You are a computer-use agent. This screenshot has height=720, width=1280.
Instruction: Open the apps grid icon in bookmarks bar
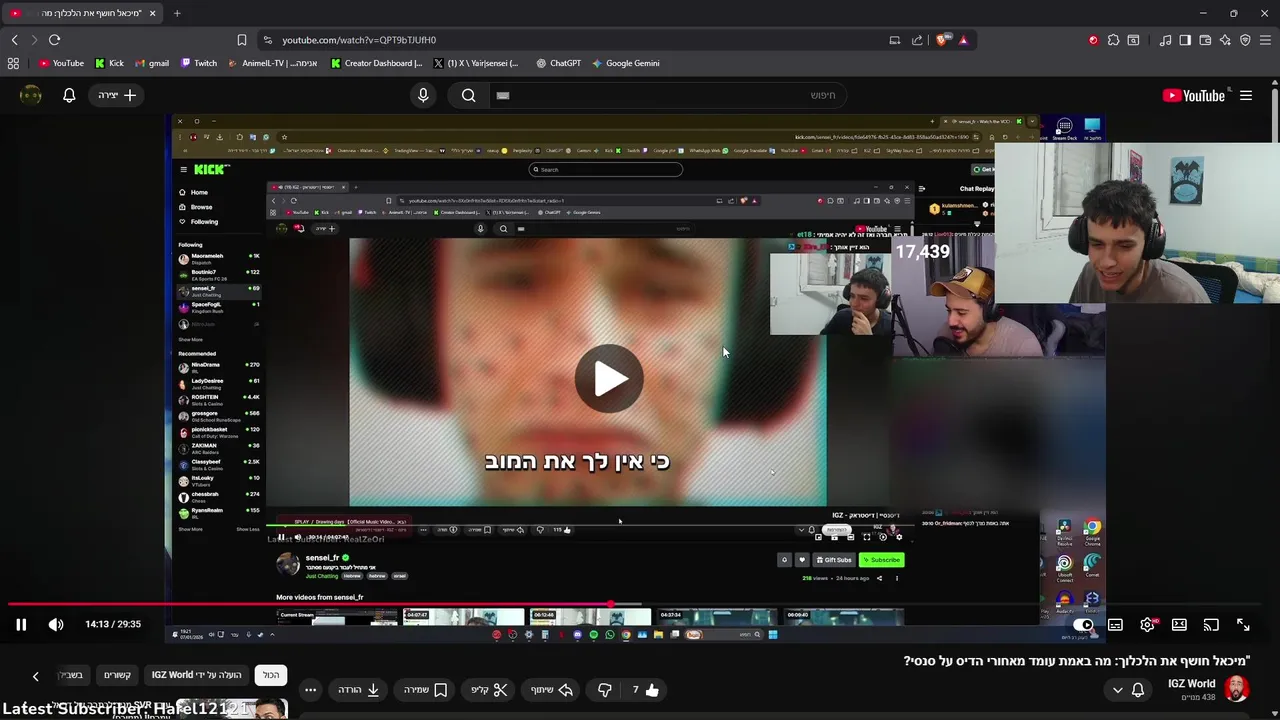13,63
